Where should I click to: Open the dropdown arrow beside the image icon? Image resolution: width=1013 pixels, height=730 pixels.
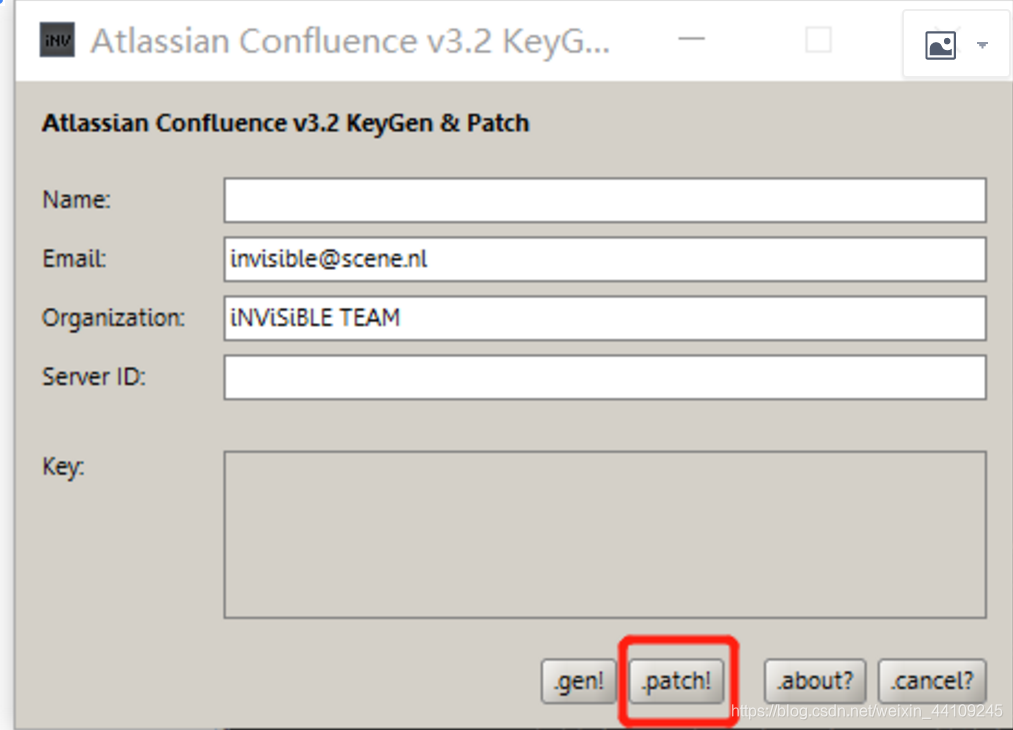982,45
